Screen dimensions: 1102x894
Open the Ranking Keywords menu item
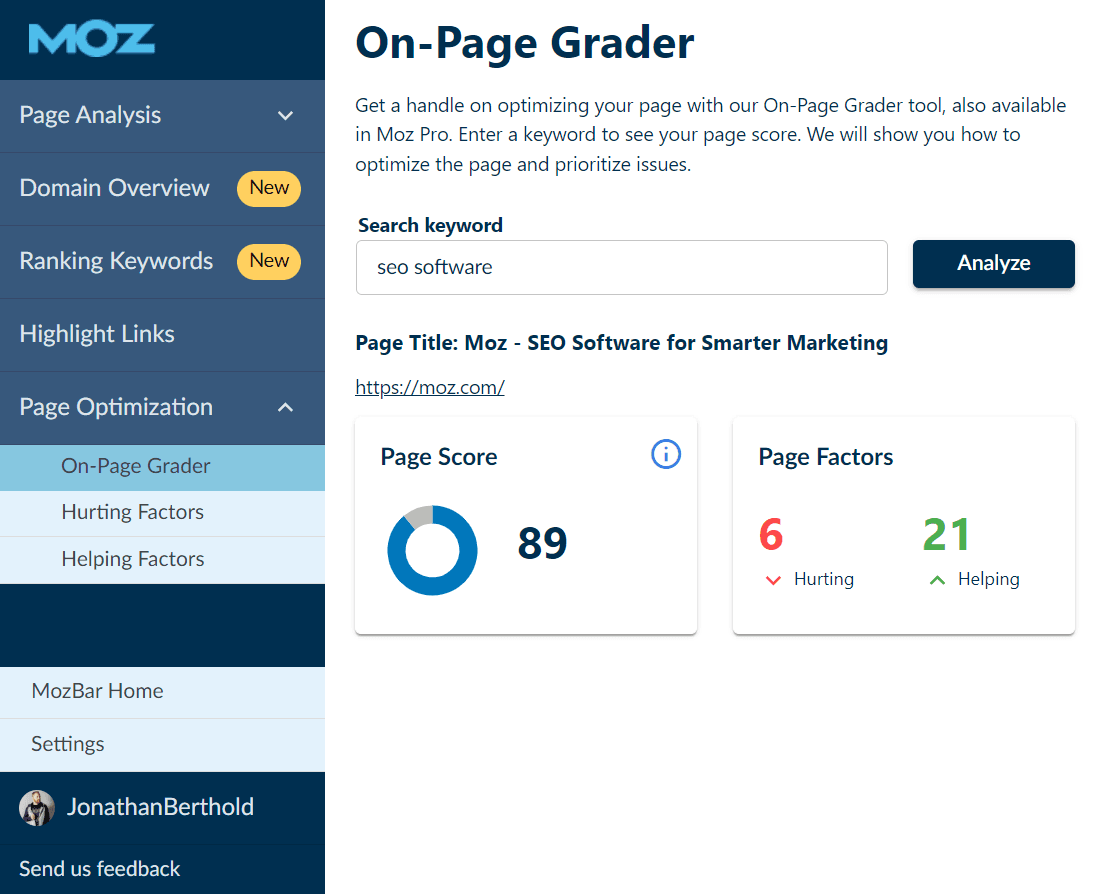(116, 261)
